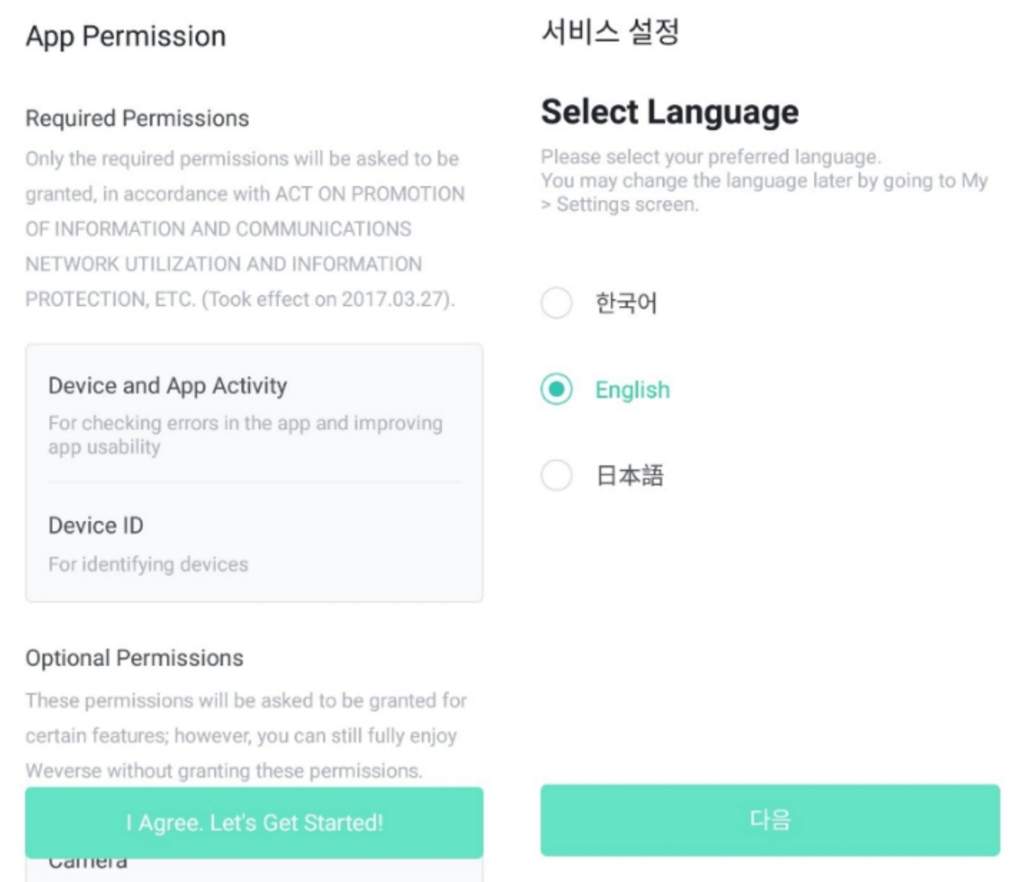The height and width of the screenshot is (882, 1024).
Task: Click the optional permissions Weverse description text
Action: pos(245,736)
